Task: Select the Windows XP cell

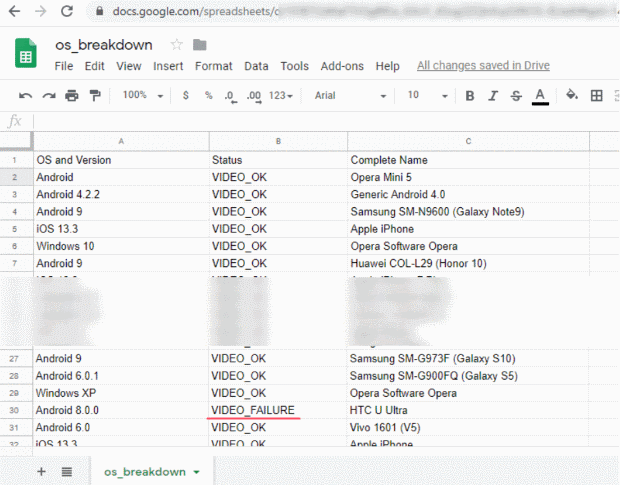Action: [121, 393]
